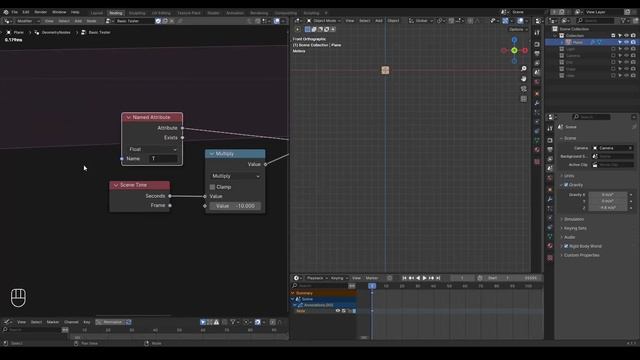Image resolution: width=640 pixels, height=360 pixels.
Task: Hide the Collection via eye icon
Action: coord(627,36)
